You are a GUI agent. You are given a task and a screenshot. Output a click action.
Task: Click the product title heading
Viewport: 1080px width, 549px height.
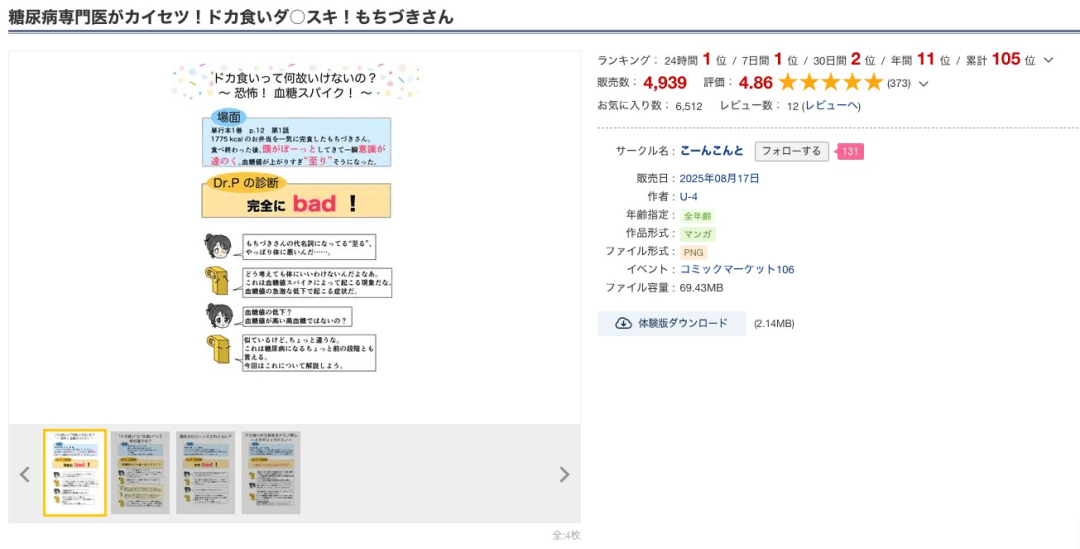click(231, 17)
